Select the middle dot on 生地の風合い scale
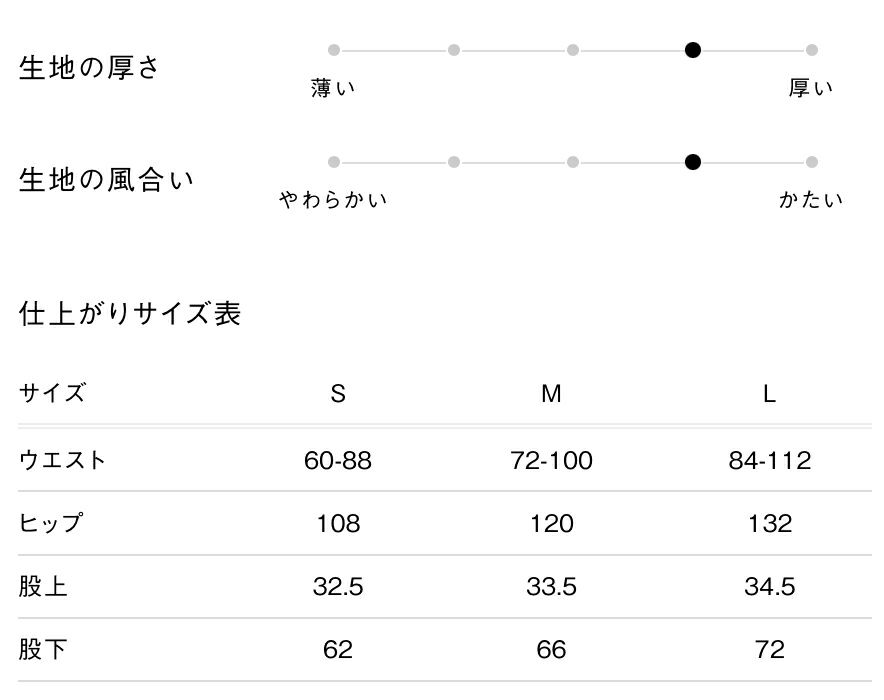 (x=573, y=162)
